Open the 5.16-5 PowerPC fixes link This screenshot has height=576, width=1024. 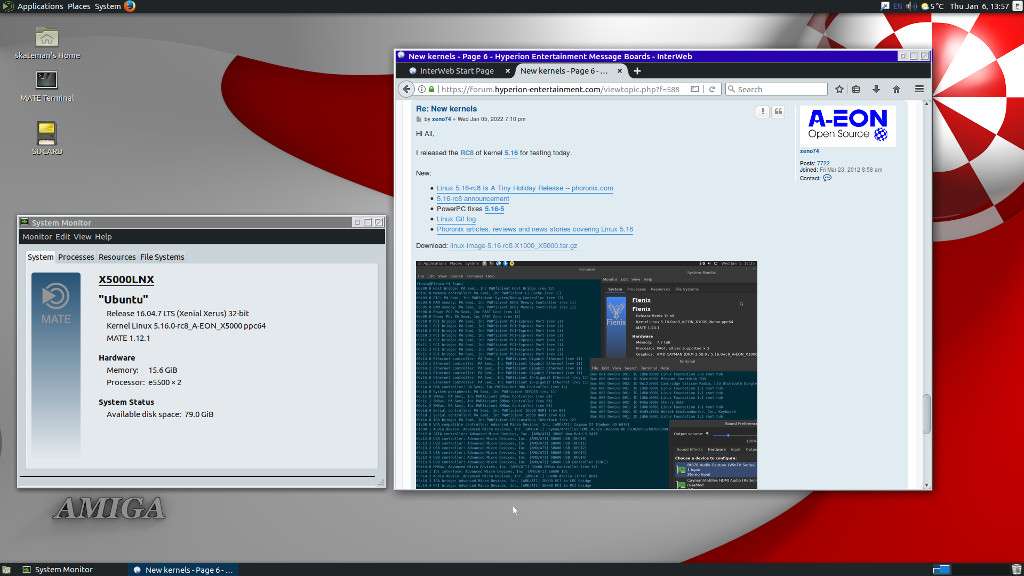(x=494, y=209)
